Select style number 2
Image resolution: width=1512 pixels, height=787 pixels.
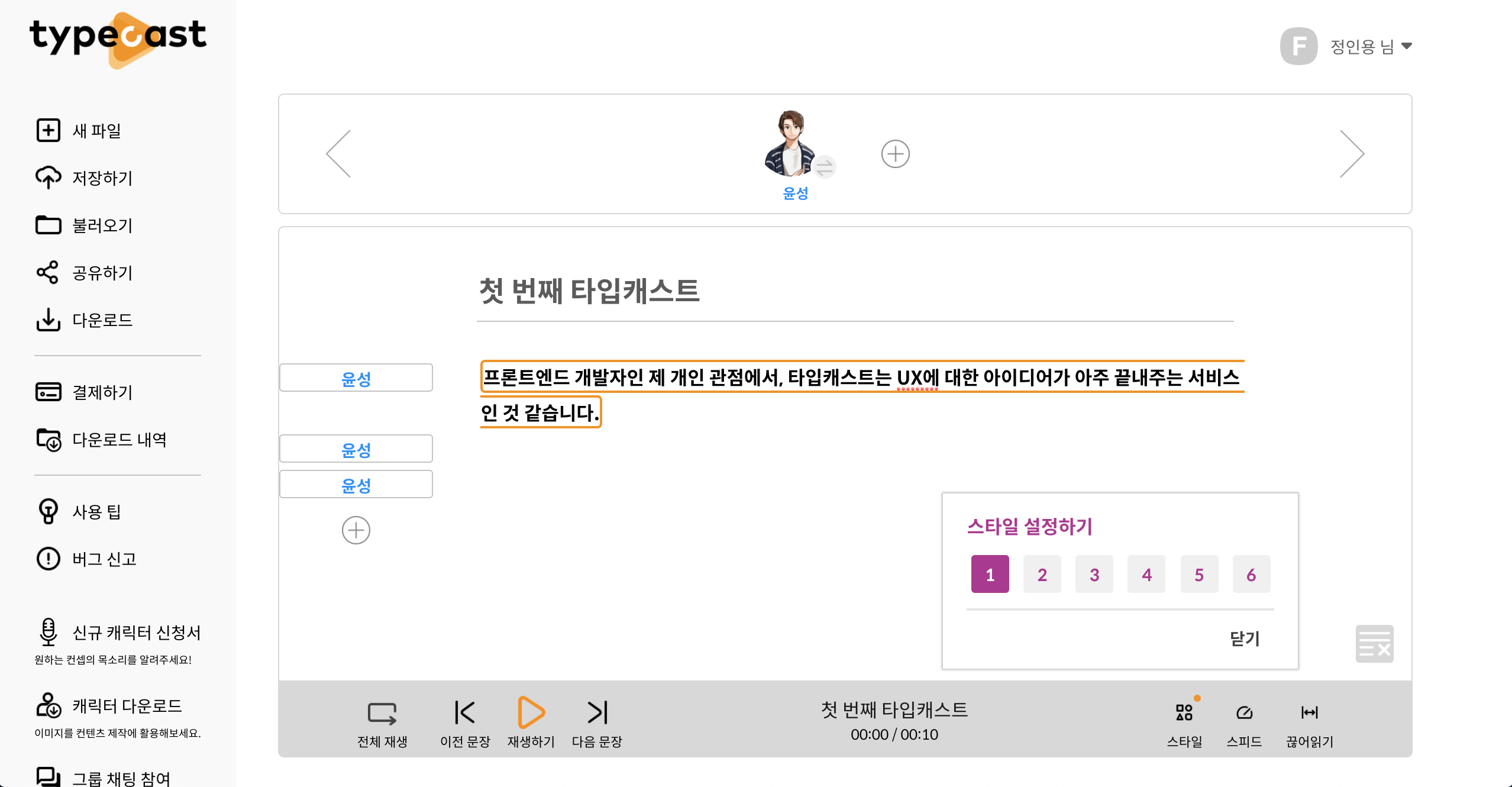point(1042,574)
